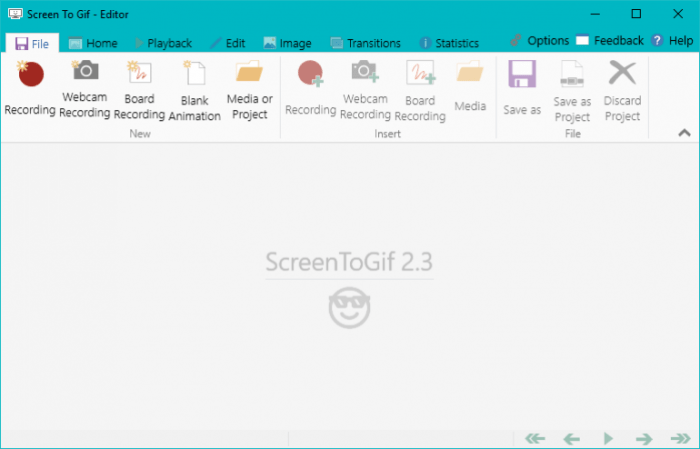Switch to the Playback tab

(163, 43)
